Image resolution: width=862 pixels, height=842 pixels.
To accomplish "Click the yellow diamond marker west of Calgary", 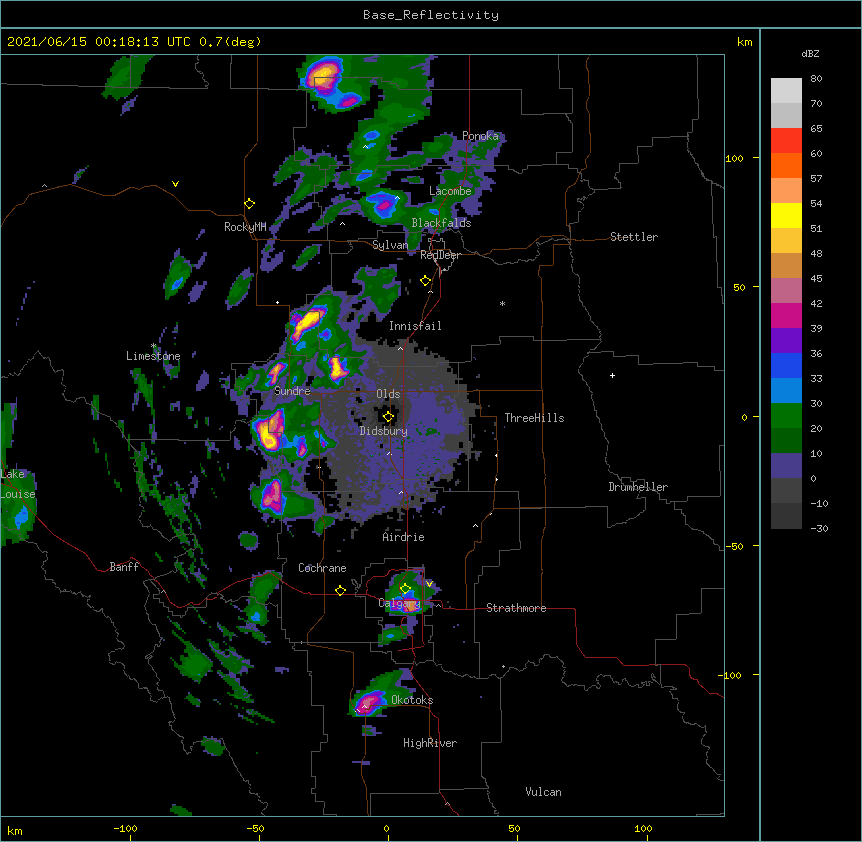I will pos(340,590).
